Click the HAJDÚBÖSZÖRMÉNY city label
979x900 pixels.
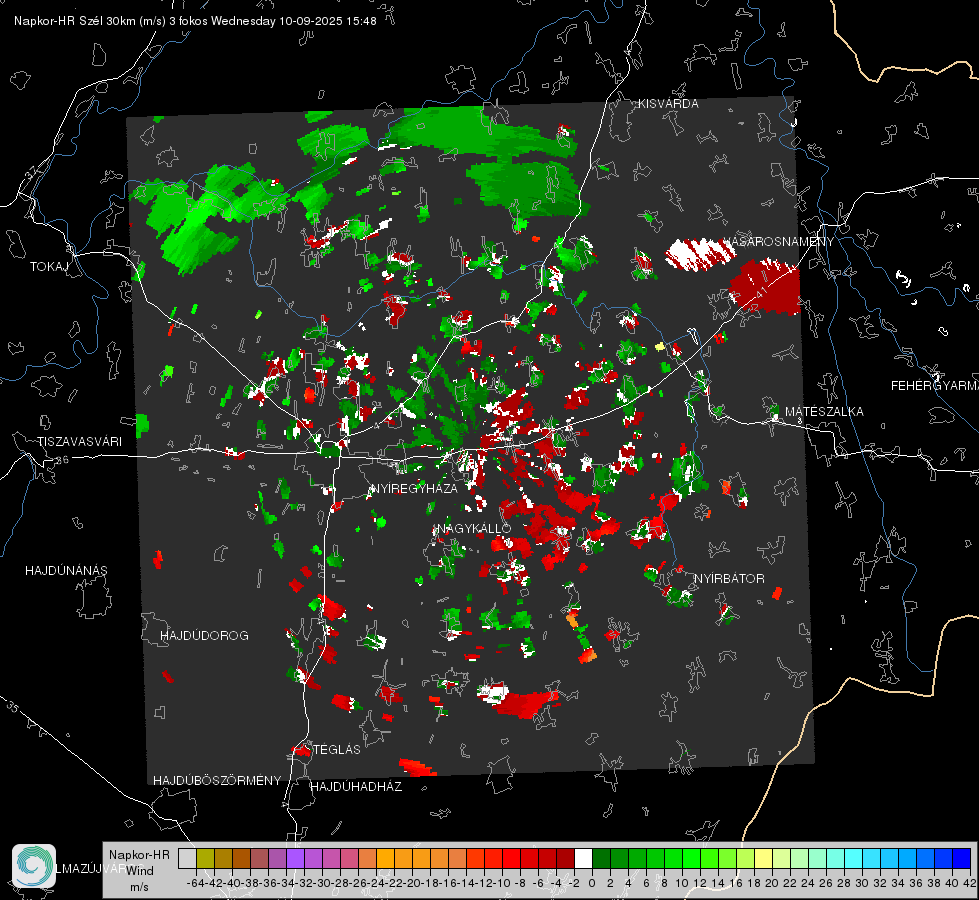[217, 781]
